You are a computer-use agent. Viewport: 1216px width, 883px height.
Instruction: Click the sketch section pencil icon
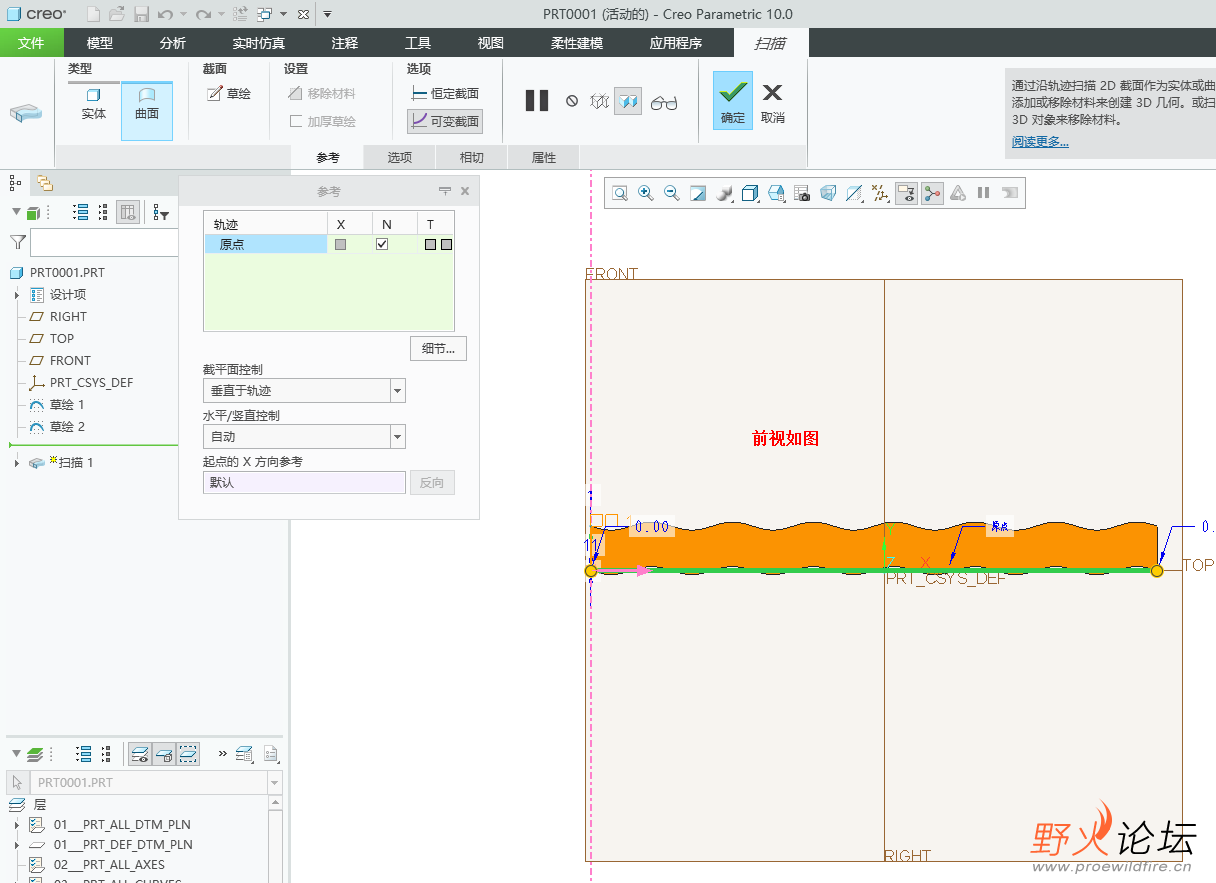[214, 94]
